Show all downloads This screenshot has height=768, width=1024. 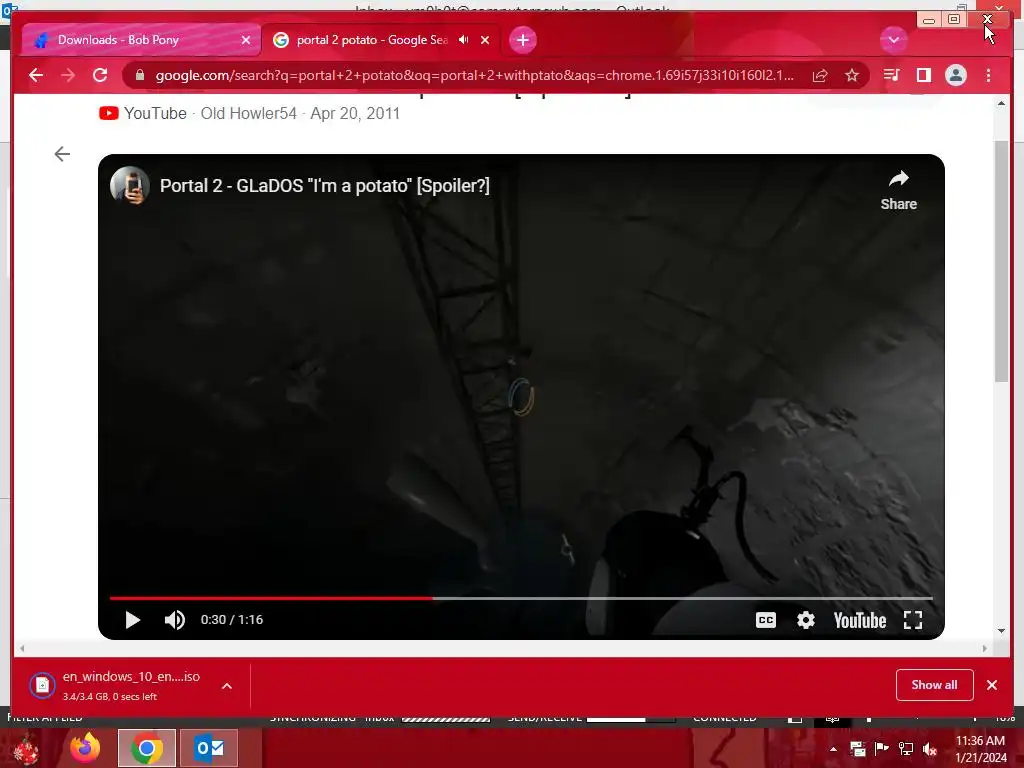935,684
